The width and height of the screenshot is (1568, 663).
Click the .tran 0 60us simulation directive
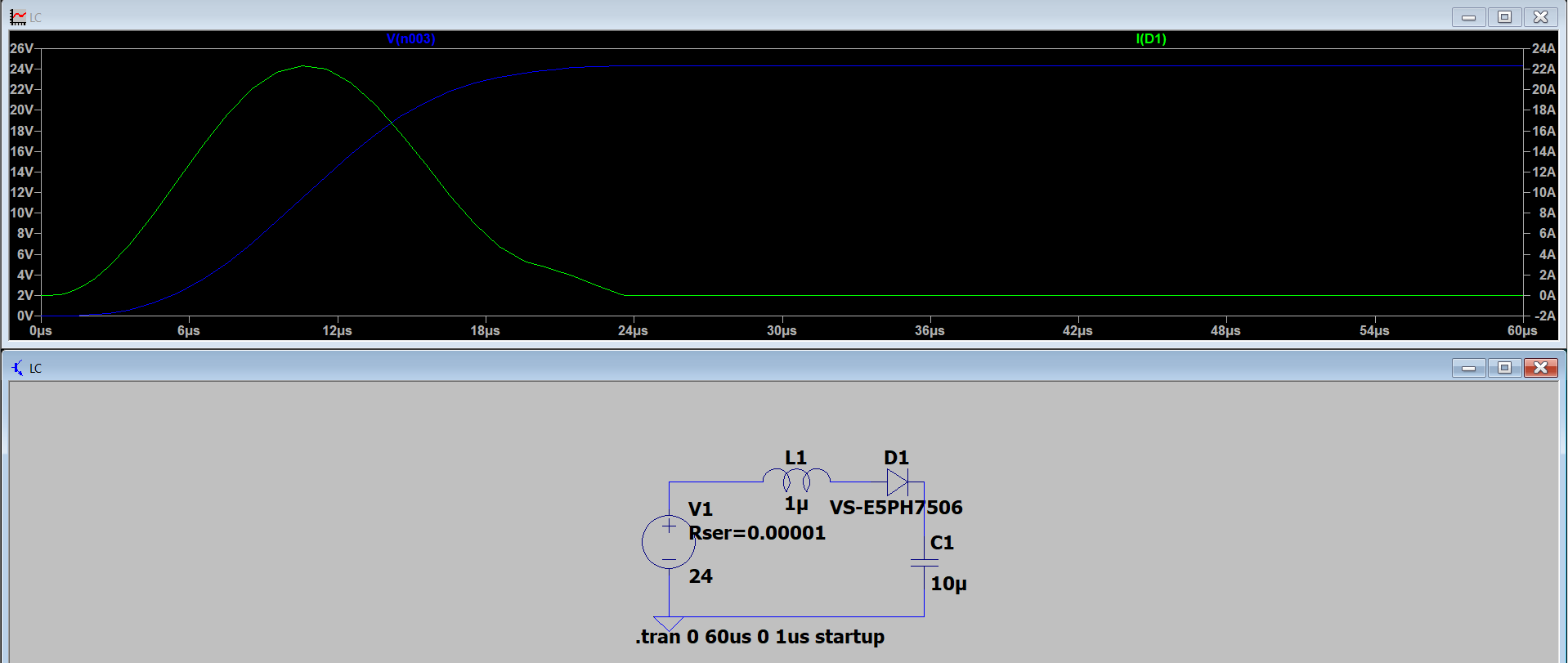(759, 637)
